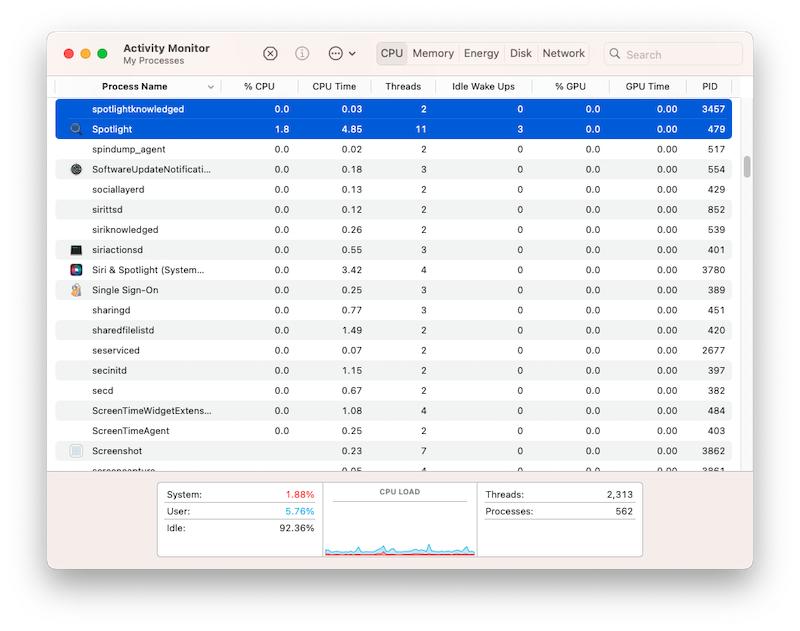This screenshot has height=631, width=800.
Task: Sort by the % CPU column header
Action: [259, 87]
